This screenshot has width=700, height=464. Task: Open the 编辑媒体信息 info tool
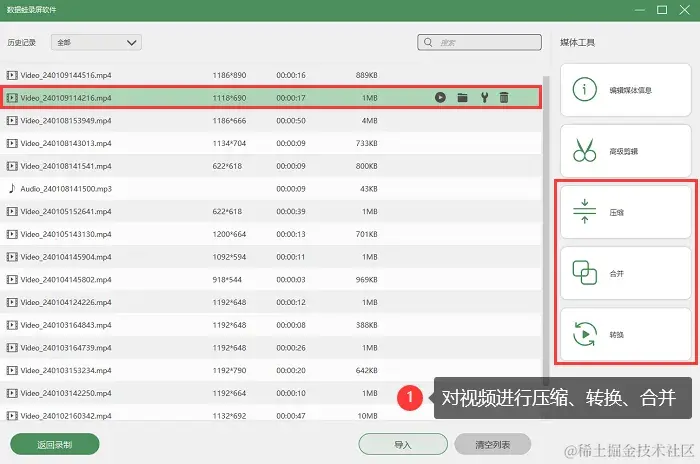626,90
